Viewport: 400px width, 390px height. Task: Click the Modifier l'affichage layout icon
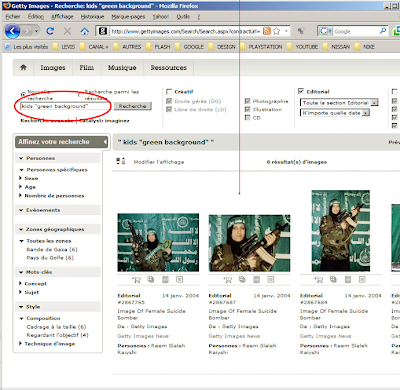[x=121, y=161]
